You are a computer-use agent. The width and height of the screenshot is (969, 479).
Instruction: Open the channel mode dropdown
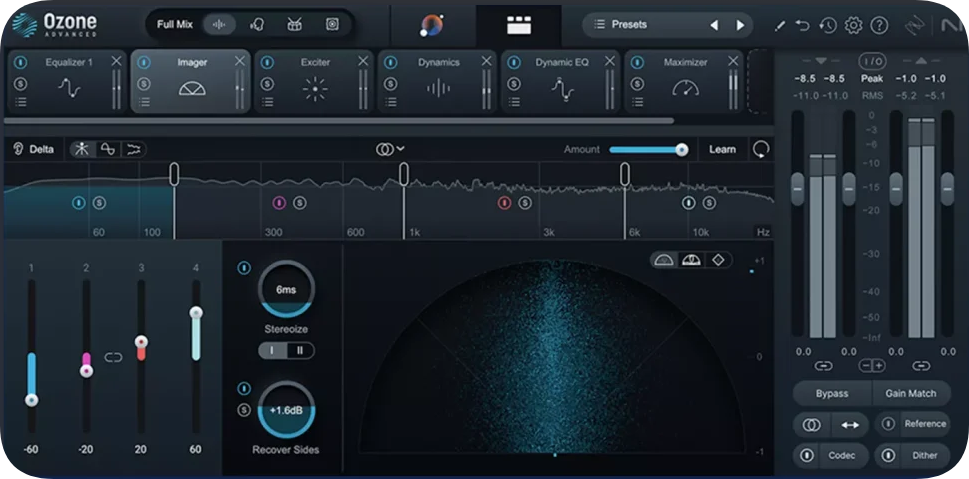[x=391, y=149]
